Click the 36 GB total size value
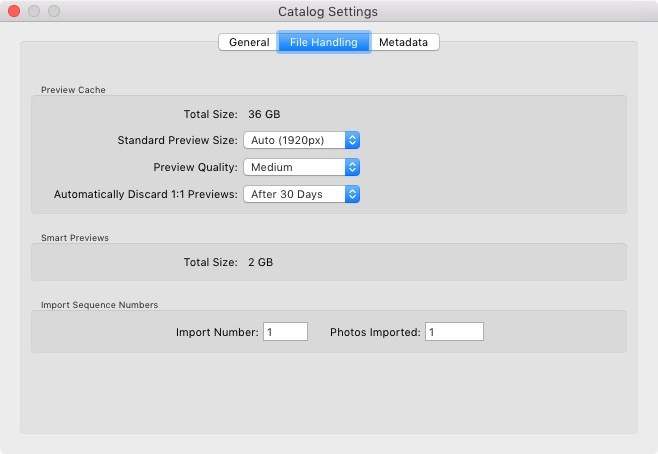658x454 pixels. pos(264,114)
